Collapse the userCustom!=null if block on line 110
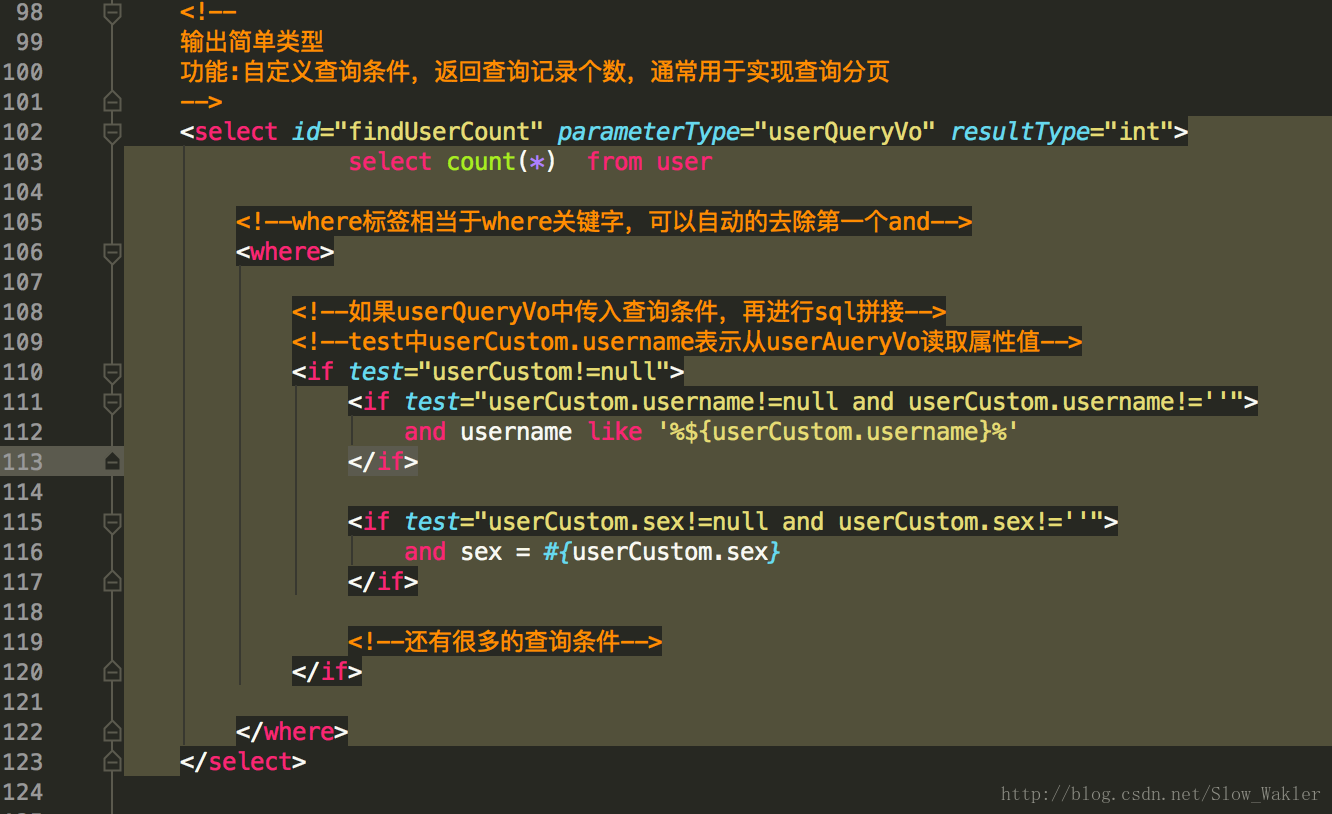The width and height of the screenshot is (1332, 814). click(112, 372)
